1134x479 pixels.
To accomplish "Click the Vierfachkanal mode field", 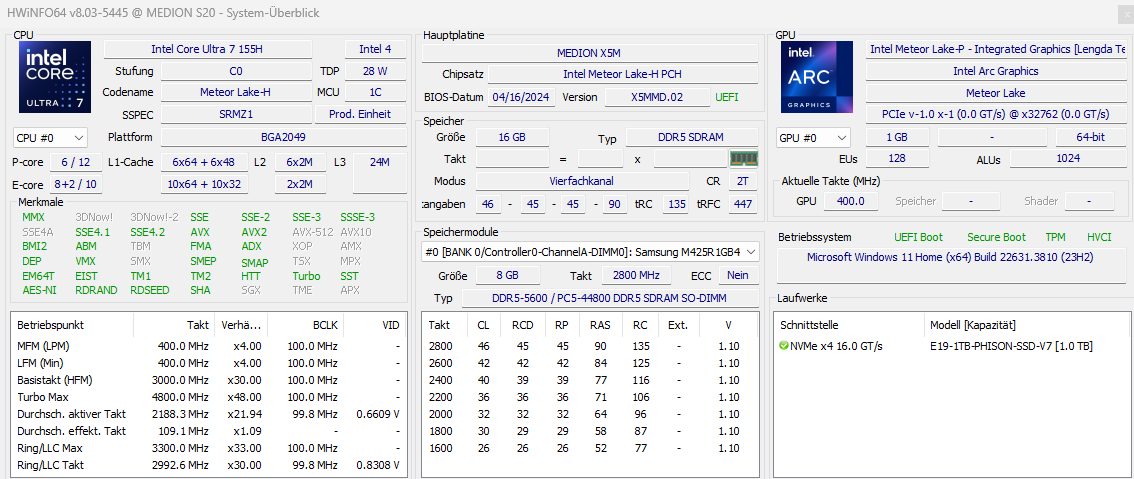I will 582,181.
